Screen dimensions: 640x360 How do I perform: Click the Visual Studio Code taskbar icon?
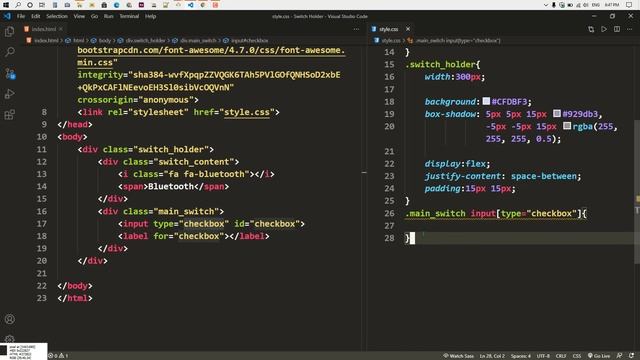pyautogui.click(x=191, y=5)
